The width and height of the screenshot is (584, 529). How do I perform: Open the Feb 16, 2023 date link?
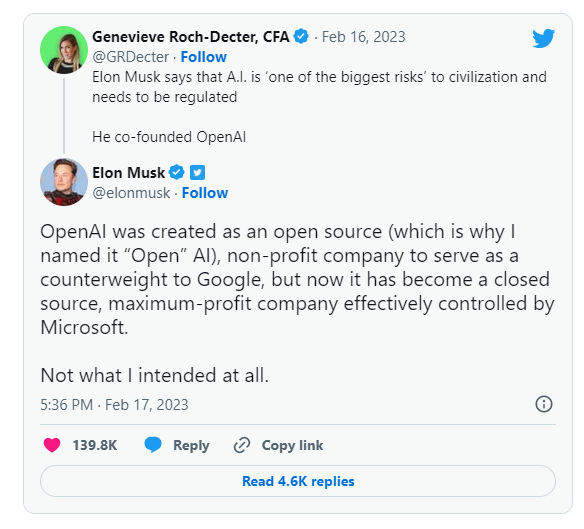coord(364,37)
